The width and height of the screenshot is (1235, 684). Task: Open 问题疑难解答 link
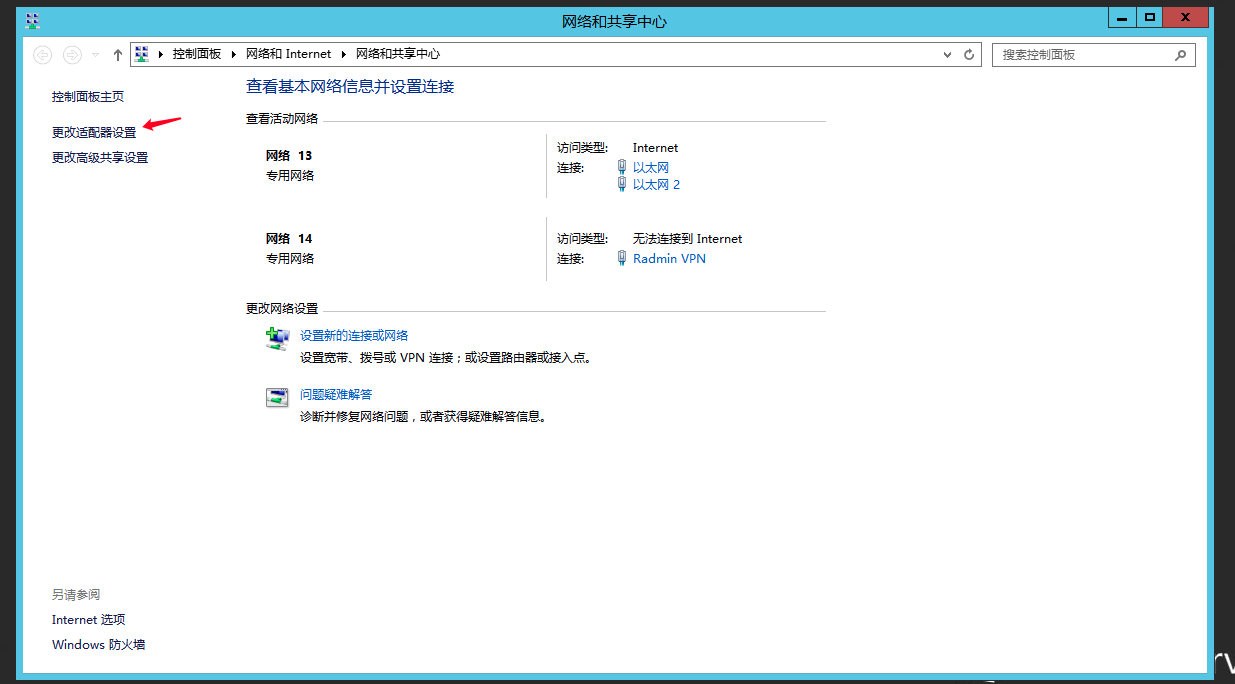tap(336, 394)
